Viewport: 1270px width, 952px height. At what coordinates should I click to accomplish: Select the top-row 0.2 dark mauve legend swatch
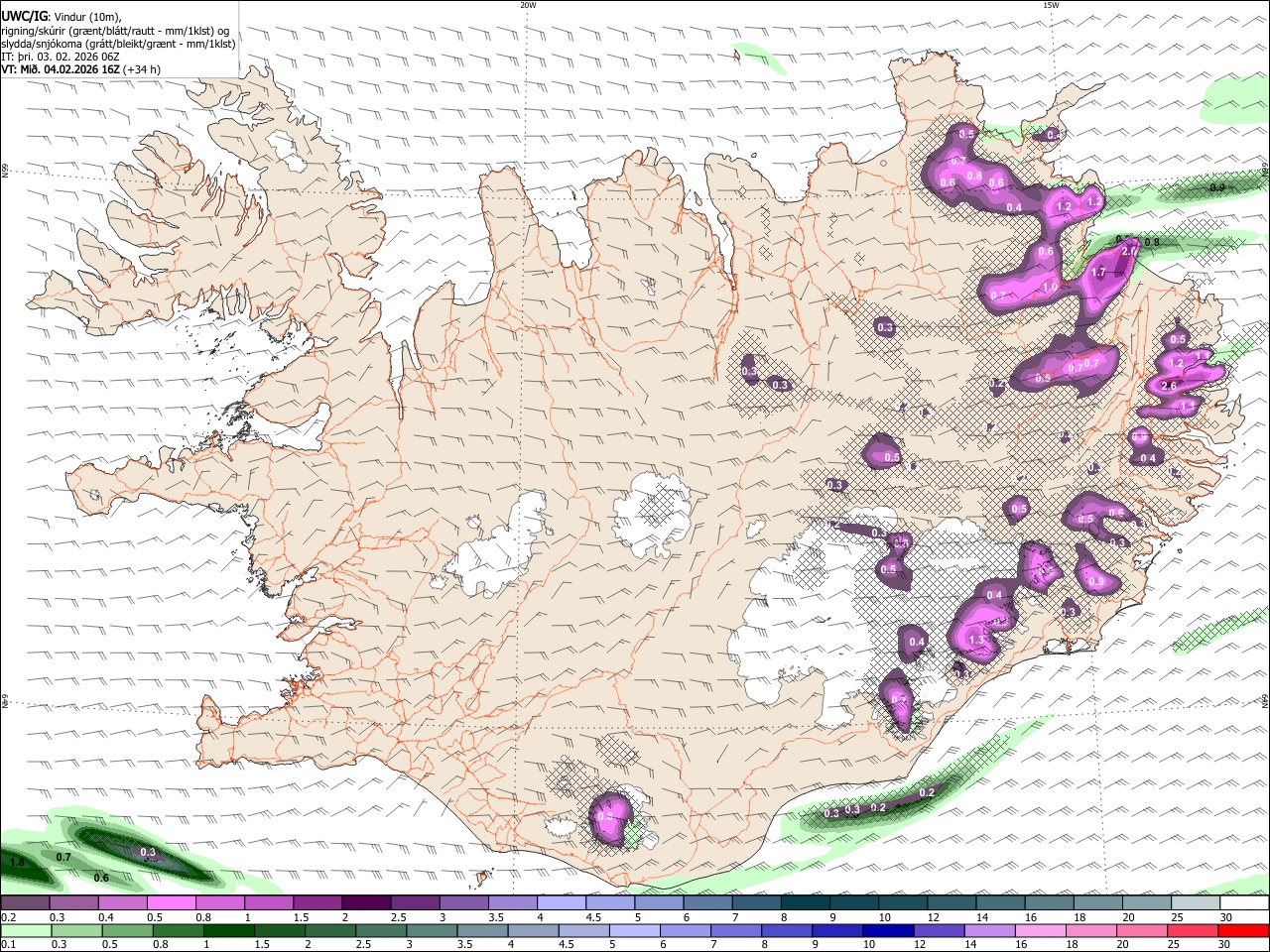[25, 902]
